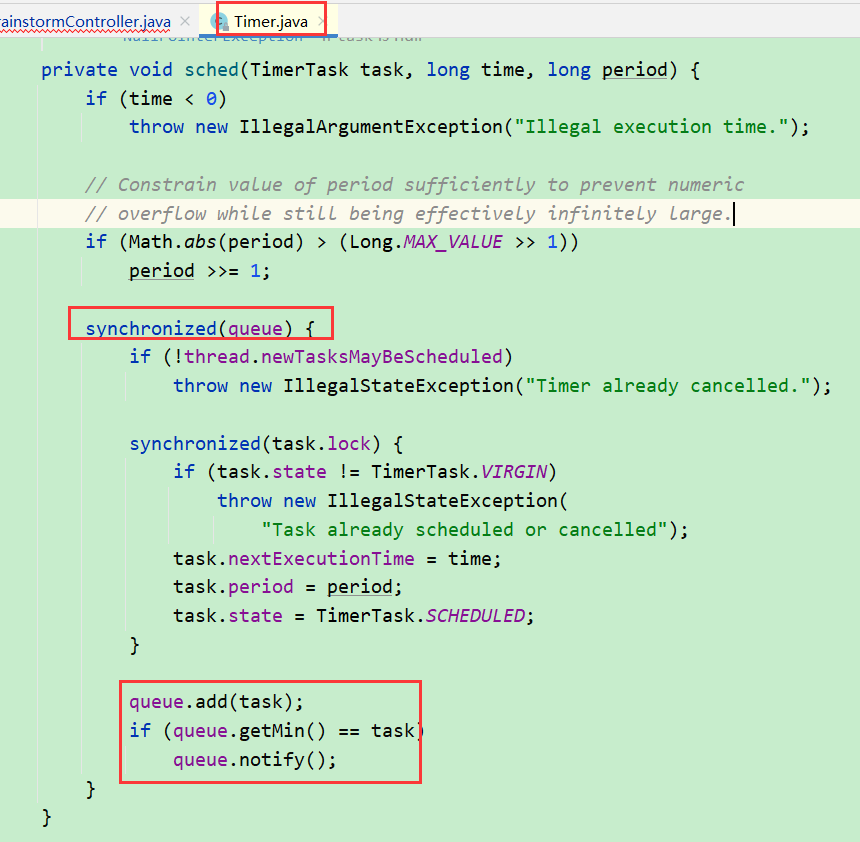Click the queue.getMin() call
Viewport: 860px width, 842px height.
pyautogui.click(x=250, y=731)
